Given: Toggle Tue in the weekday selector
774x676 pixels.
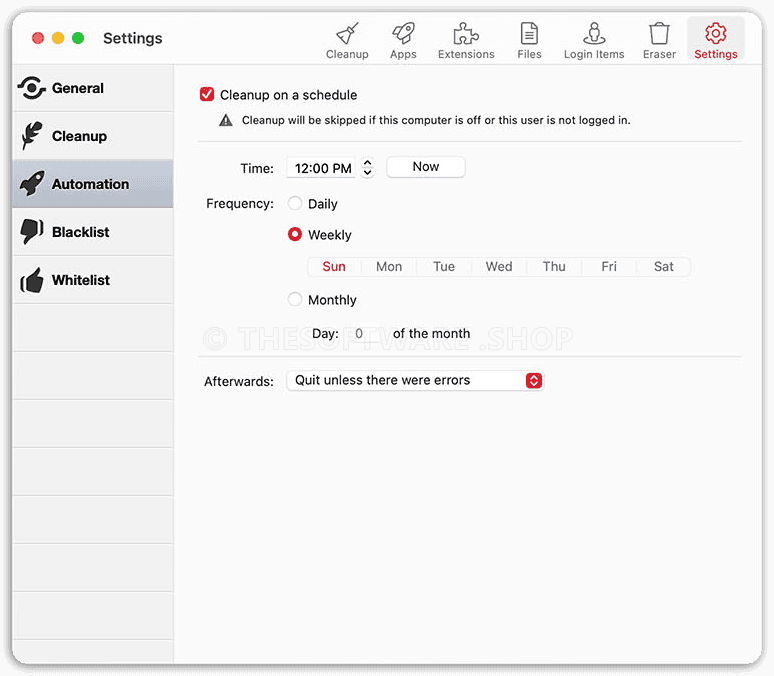Looking at the screenshot, I should 444,267.
